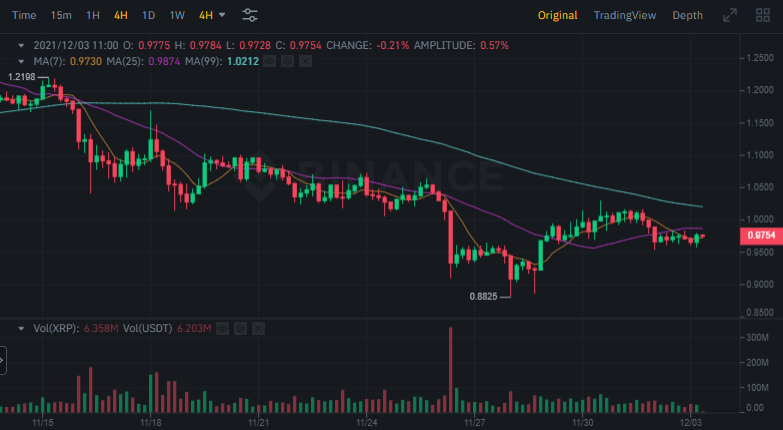This screenshot has height=430, width=783.
Task: Remove the Vol indicator with X
Action: pyautogui.click(x=258, y=328)
